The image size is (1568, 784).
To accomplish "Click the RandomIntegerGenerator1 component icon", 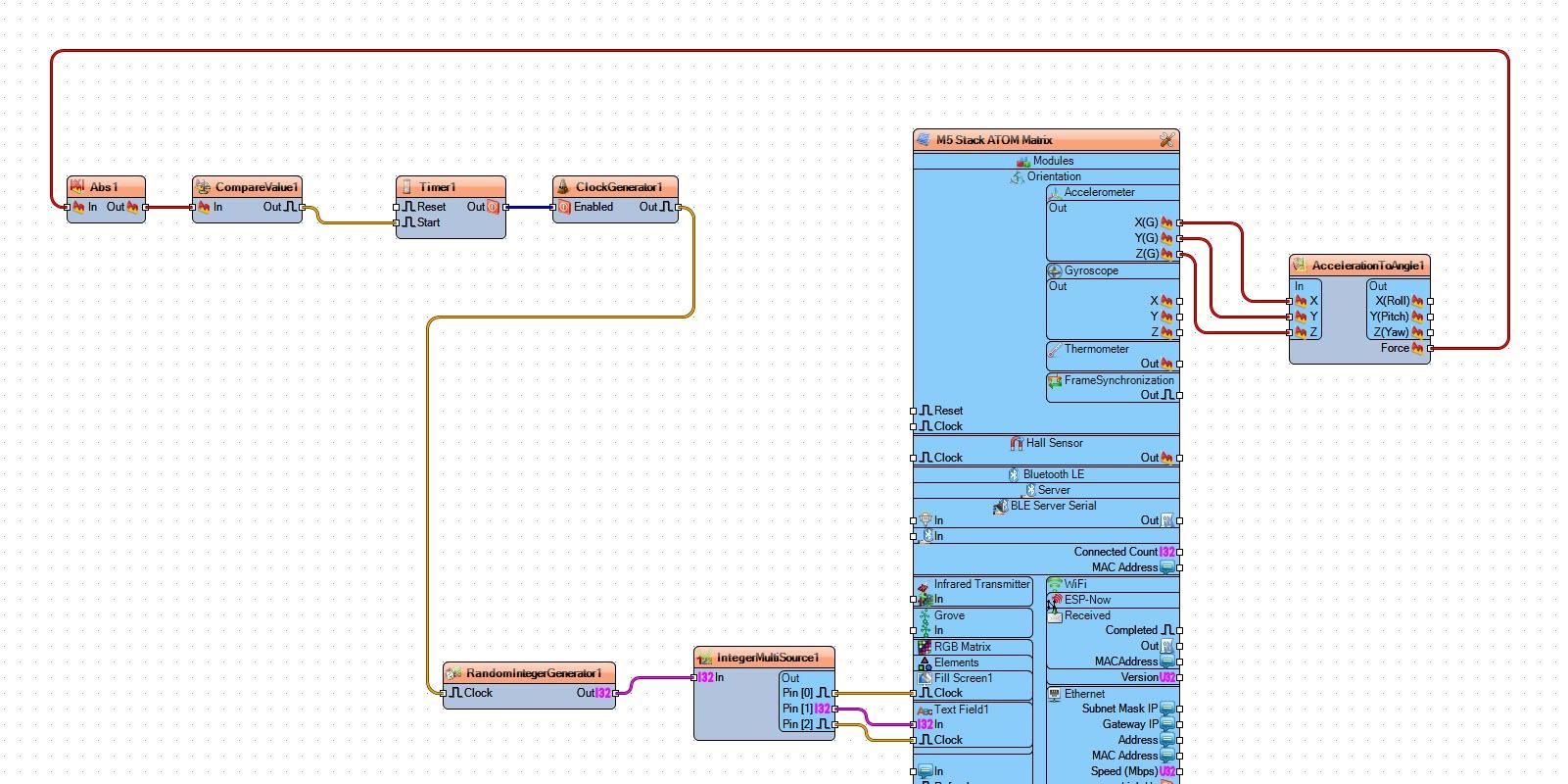I will (x=453, y=672).
